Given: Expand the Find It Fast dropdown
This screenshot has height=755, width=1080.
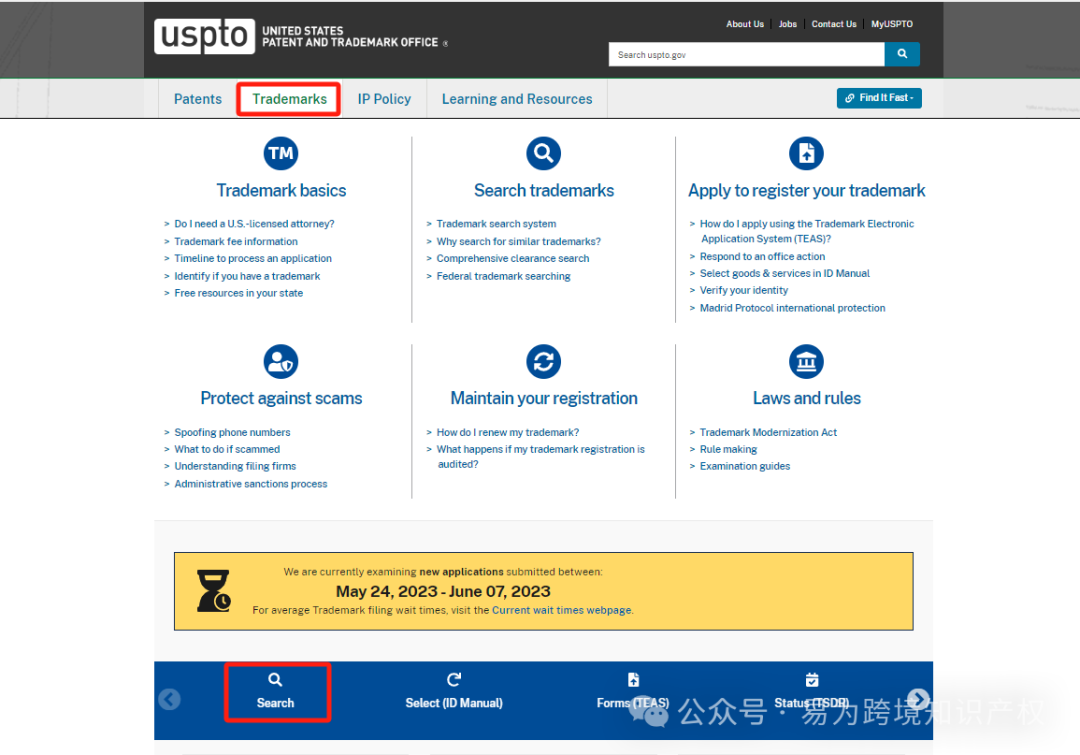Looking at the screenshot, I should 879,98.
